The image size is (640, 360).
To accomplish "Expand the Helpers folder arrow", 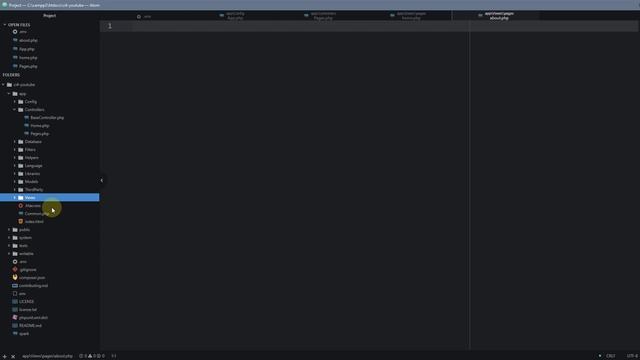I will pyautogui.click(x=15, y=158).
